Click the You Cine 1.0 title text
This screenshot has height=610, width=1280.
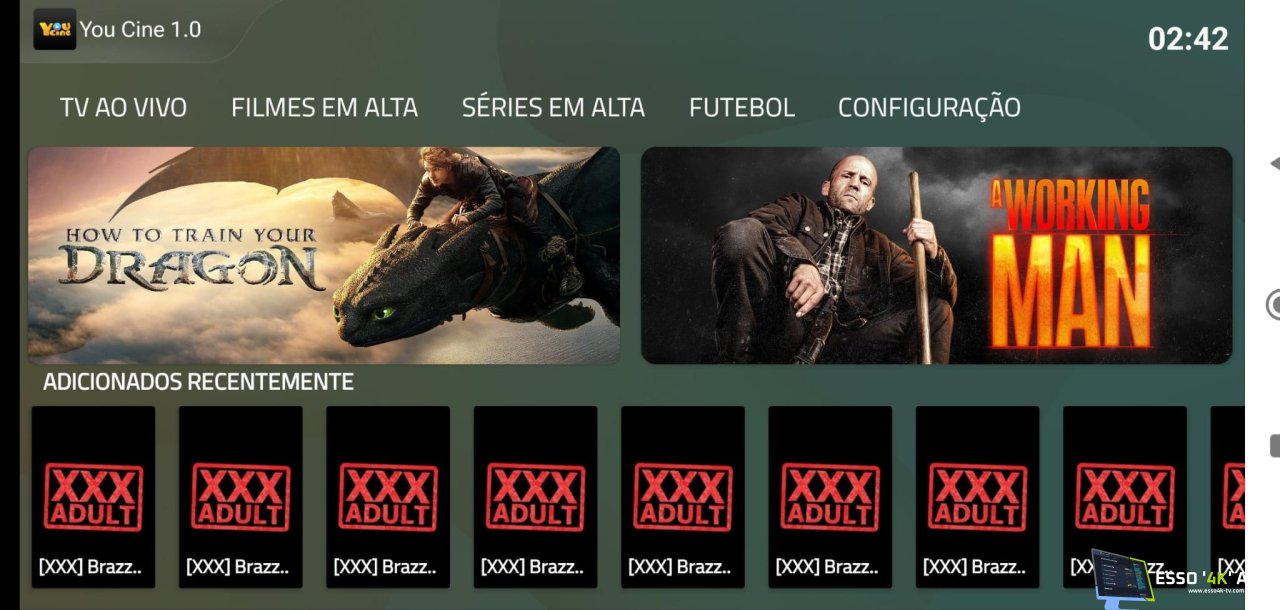tap(140, 29)
